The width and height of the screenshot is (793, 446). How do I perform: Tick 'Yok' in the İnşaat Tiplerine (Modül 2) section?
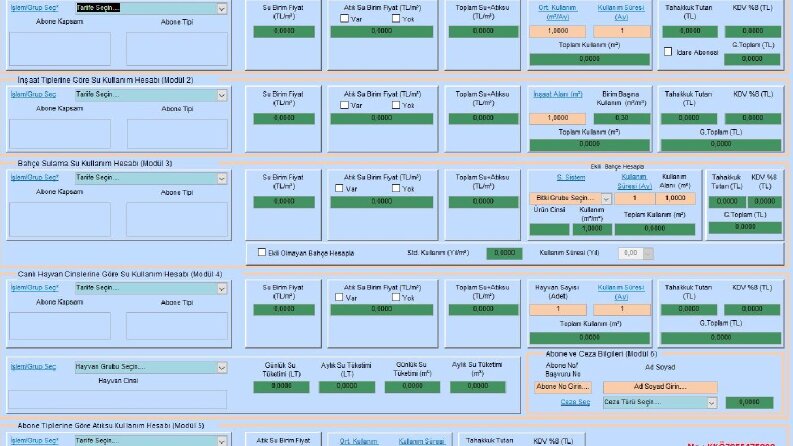point(396,105)
